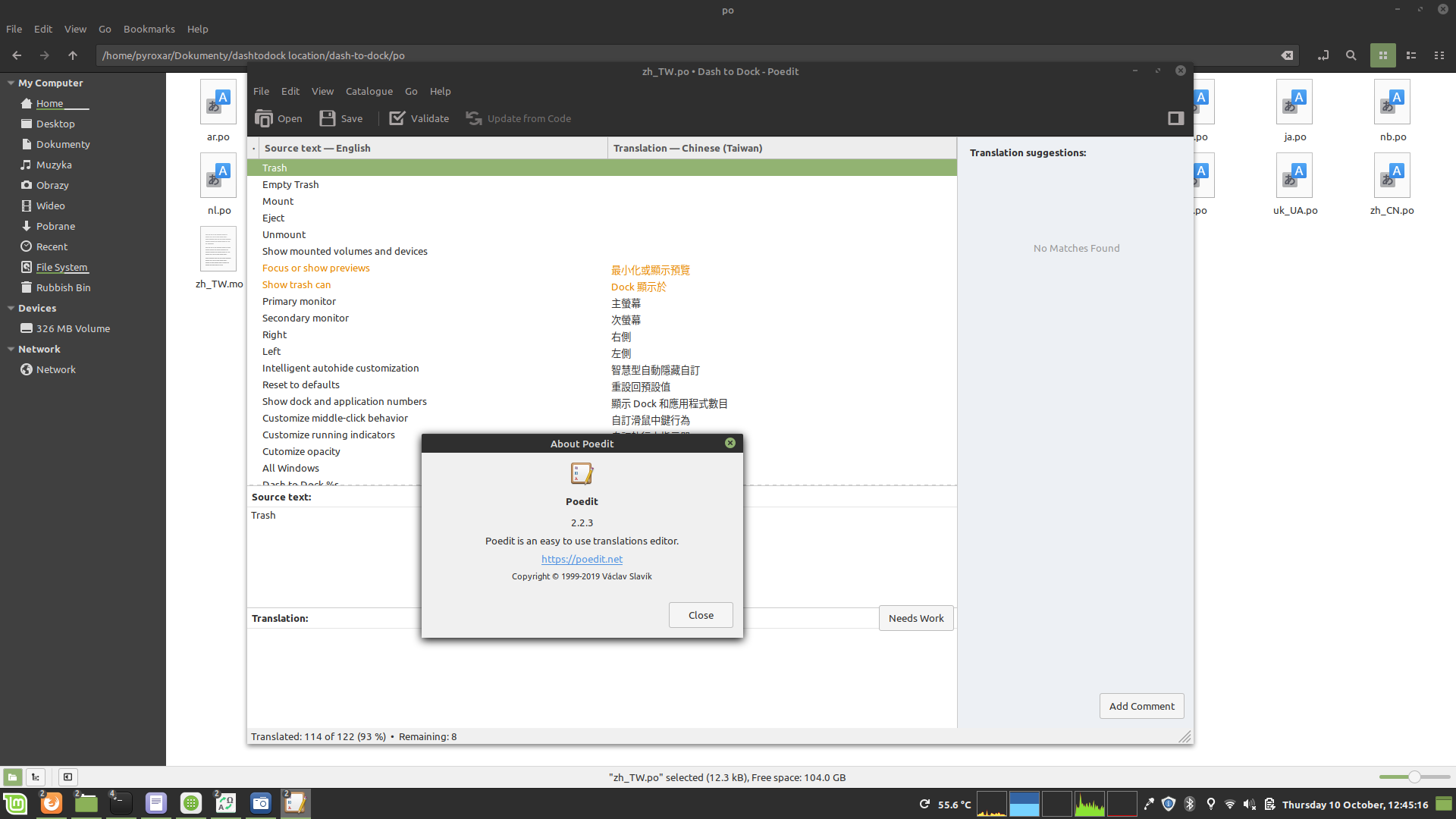1456x819 pixels.
Task: Open the https://poedit.net link
Action: [x=582, y=559]
